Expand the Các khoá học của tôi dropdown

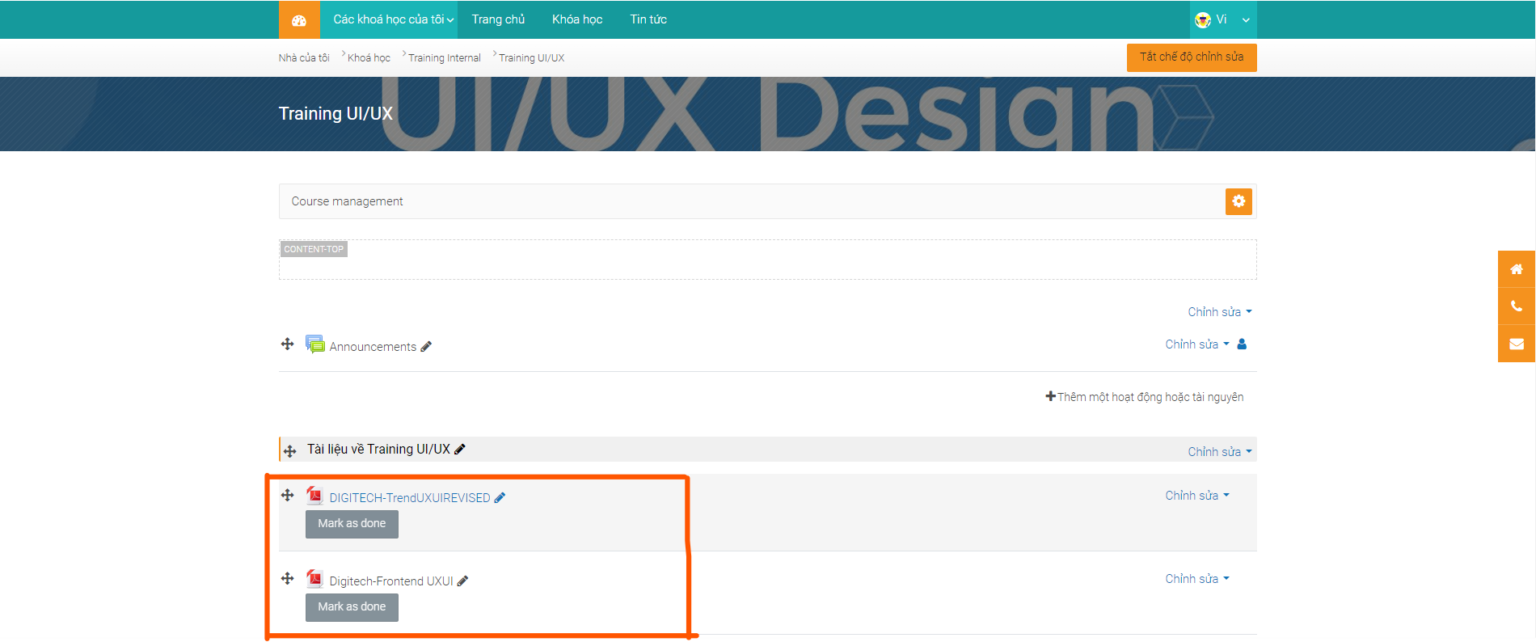coord(393,20)
